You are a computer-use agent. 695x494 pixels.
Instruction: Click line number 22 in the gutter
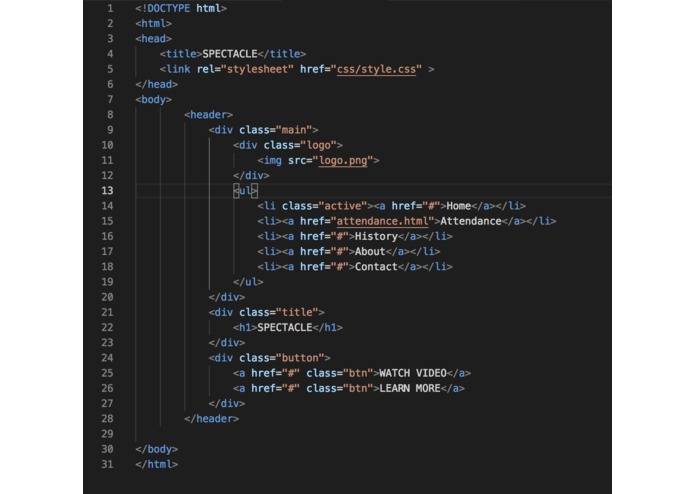click(107, 327)
